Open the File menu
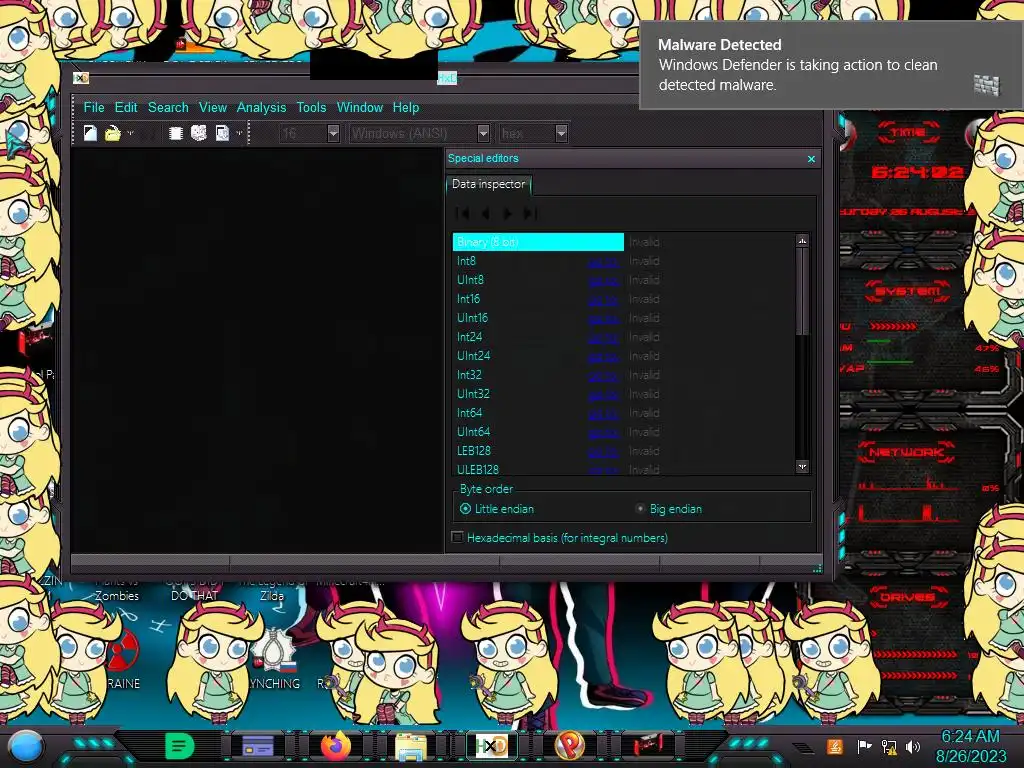This screenshot has height=768, width=1024. (x=93, y=107)
